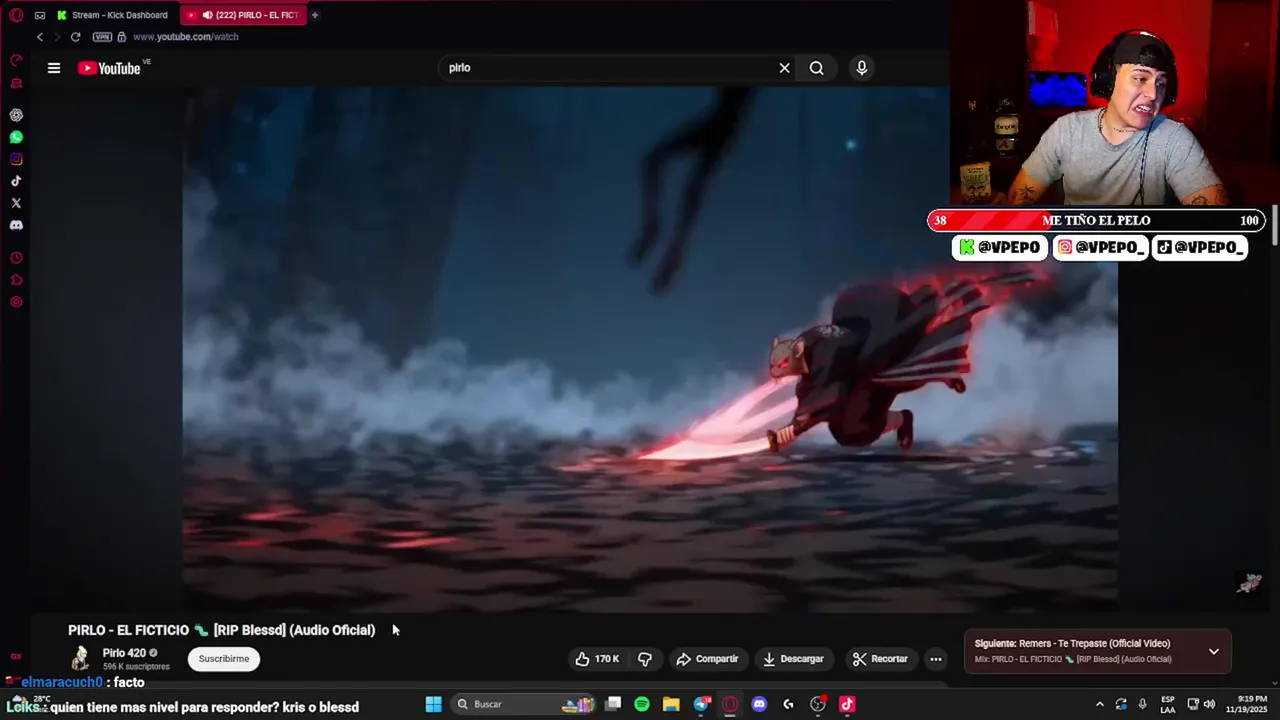Image resolution: width=1280 pixels, height=720 pixels.
Task: Click the PIRLO - EL FICTICIO video title
Action: coord(222,630)
